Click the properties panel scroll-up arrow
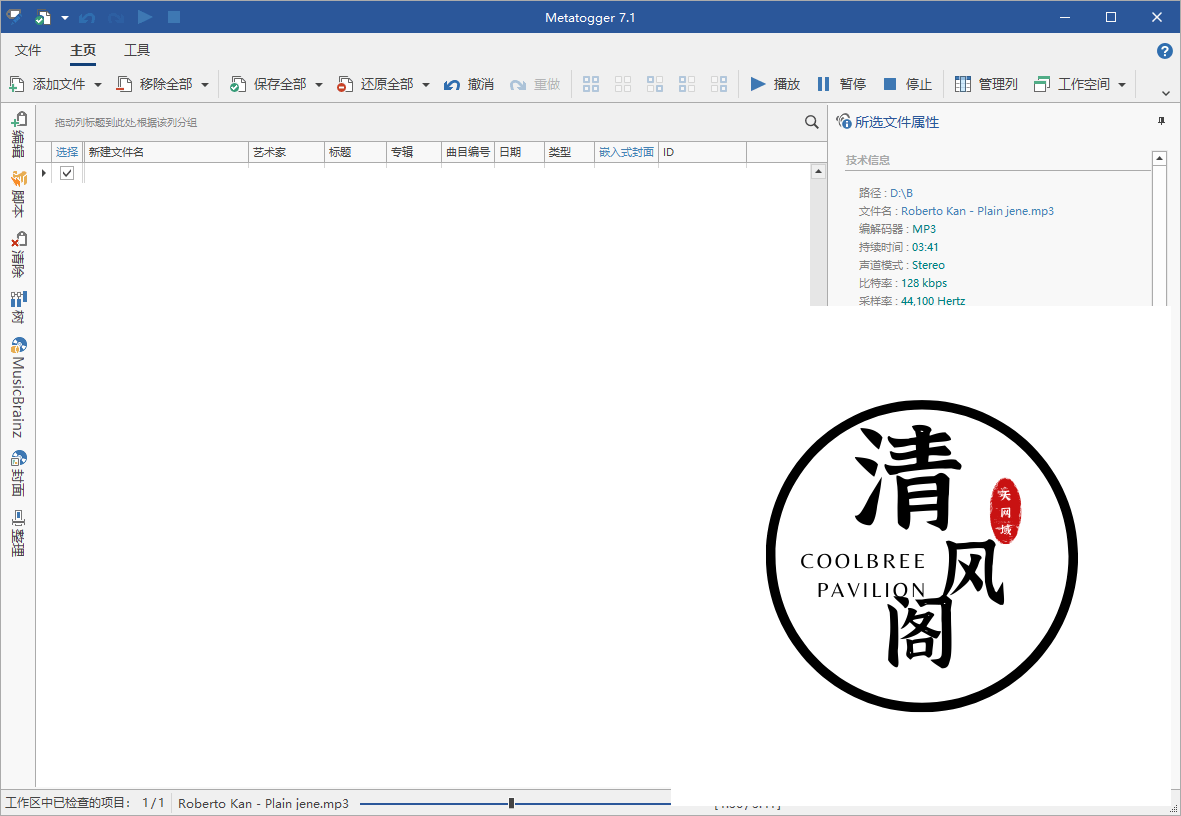The width and height of the screenshot is (1181, 816). (x=1159, y=158)
